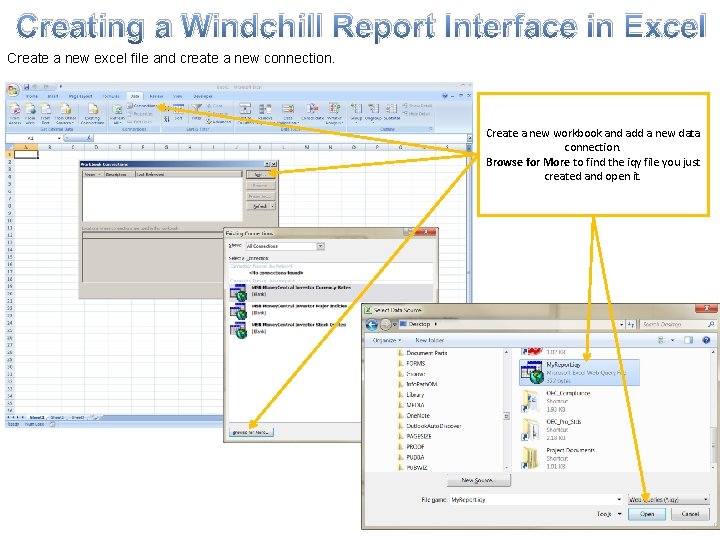Toggle the preview pane icon

click(688, 340)
